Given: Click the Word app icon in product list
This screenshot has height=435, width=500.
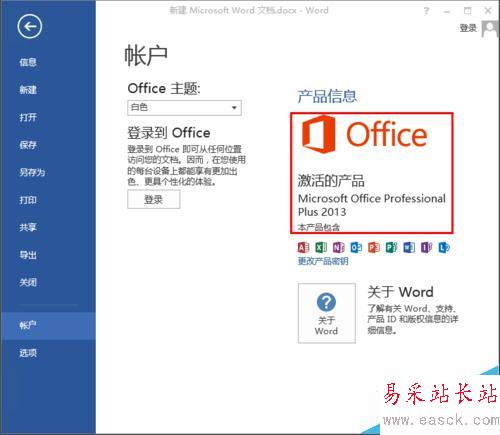Looking at the screenshot, I should [409, 247].
